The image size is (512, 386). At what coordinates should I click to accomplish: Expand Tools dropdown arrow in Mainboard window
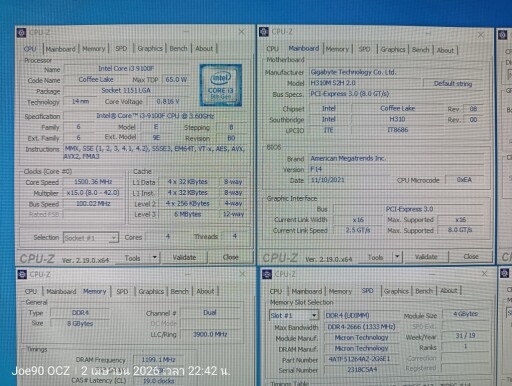pos(397,257)
